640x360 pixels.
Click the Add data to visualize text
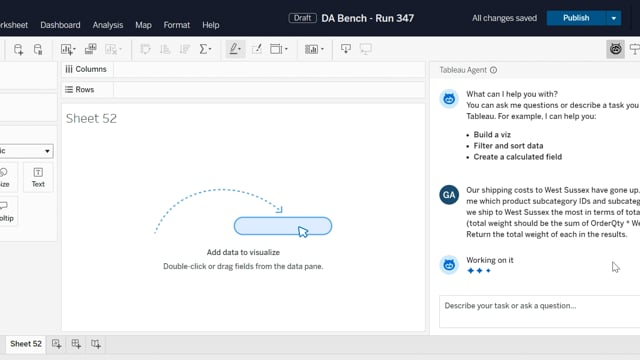[243, 252]
